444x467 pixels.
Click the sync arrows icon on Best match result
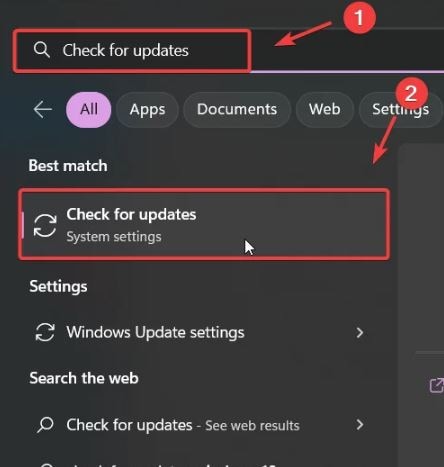45,226
